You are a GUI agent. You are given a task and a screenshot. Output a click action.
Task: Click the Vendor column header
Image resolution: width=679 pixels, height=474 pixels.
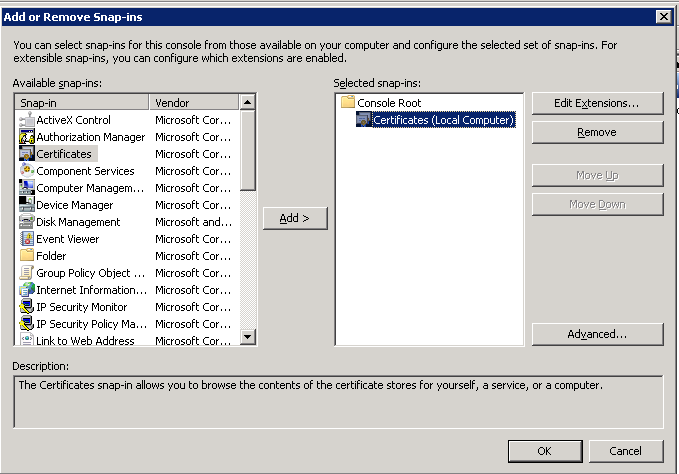point(194,103)
